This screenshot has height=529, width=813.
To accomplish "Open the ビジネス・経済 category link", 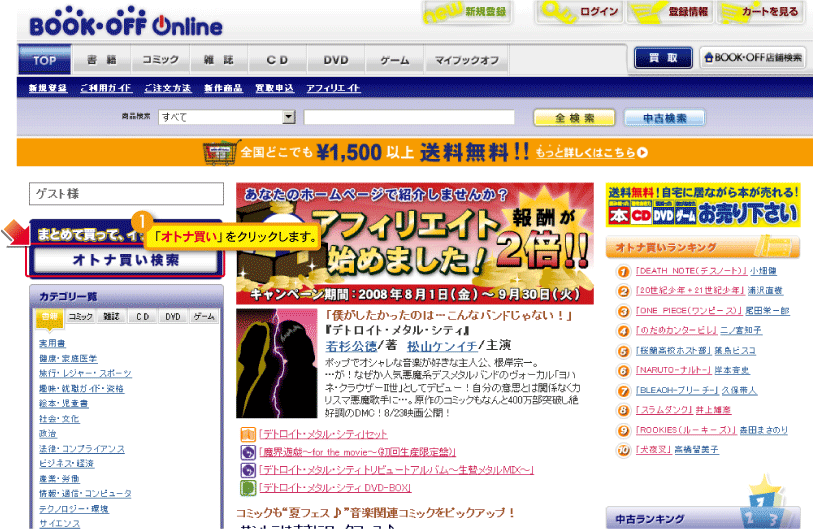I will [x=66, y=464].
